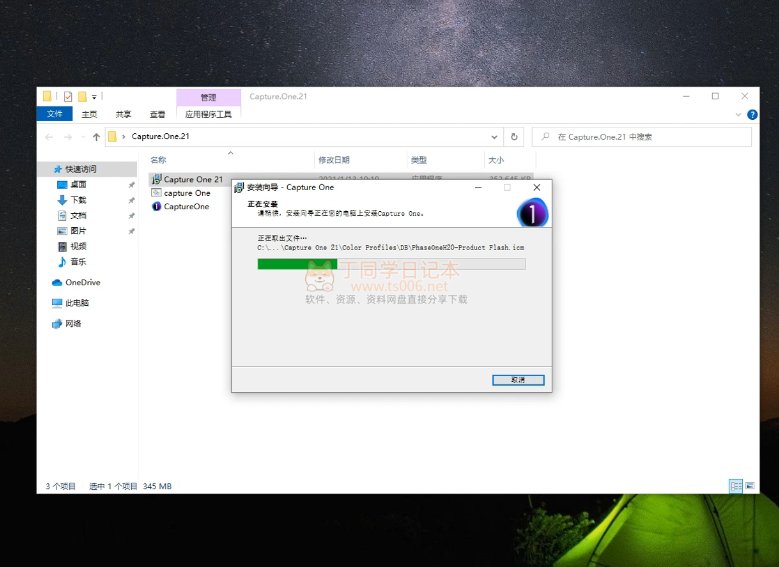Open 网络 Network in sidebar
Viewport: 779px width, 567px height.
[67, 324]
